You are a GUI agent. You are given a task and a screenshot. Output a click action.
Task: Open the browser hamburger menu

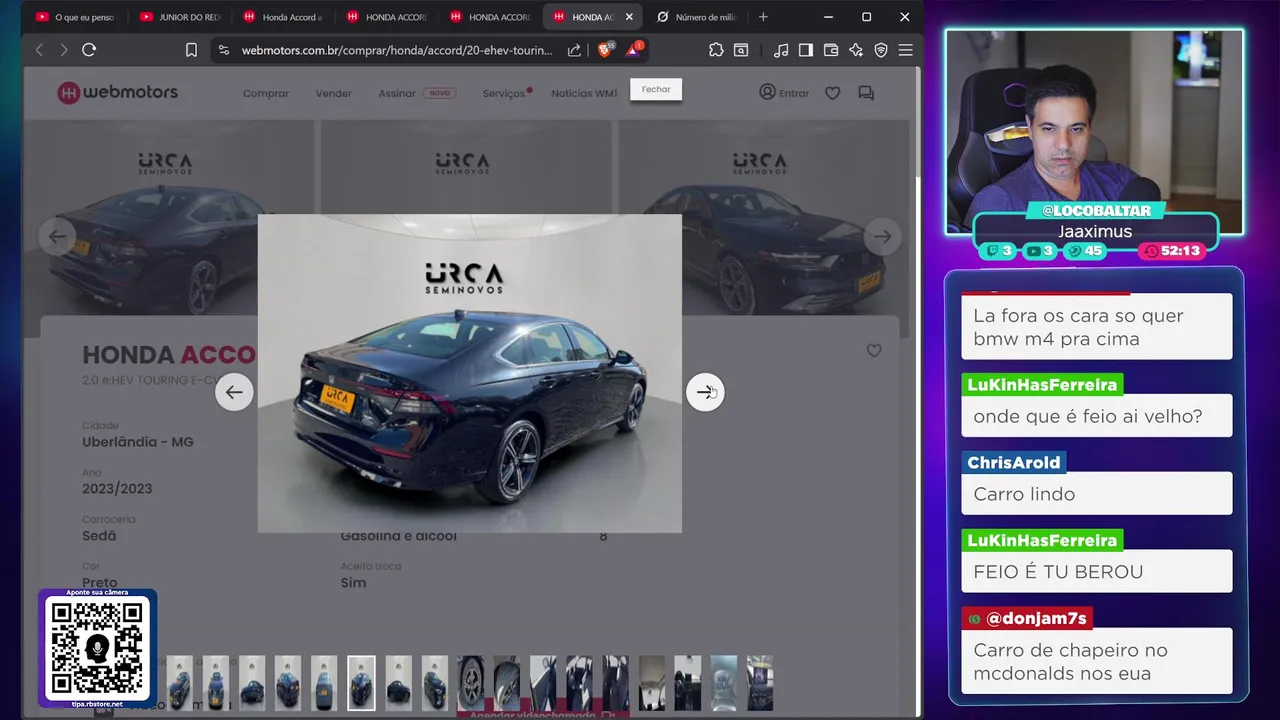[x=905, y=50]
